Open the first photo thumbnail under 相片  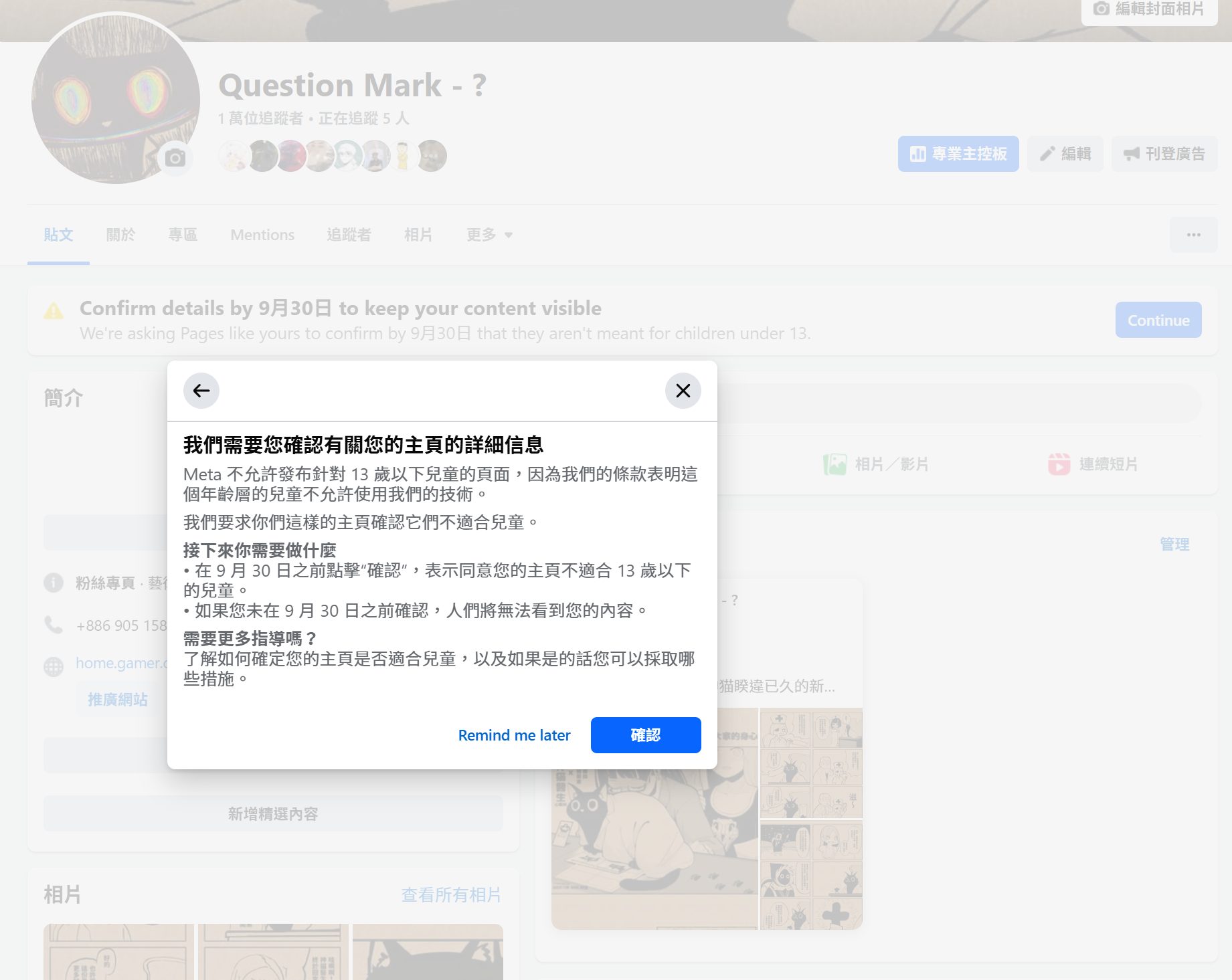[118, 952]
